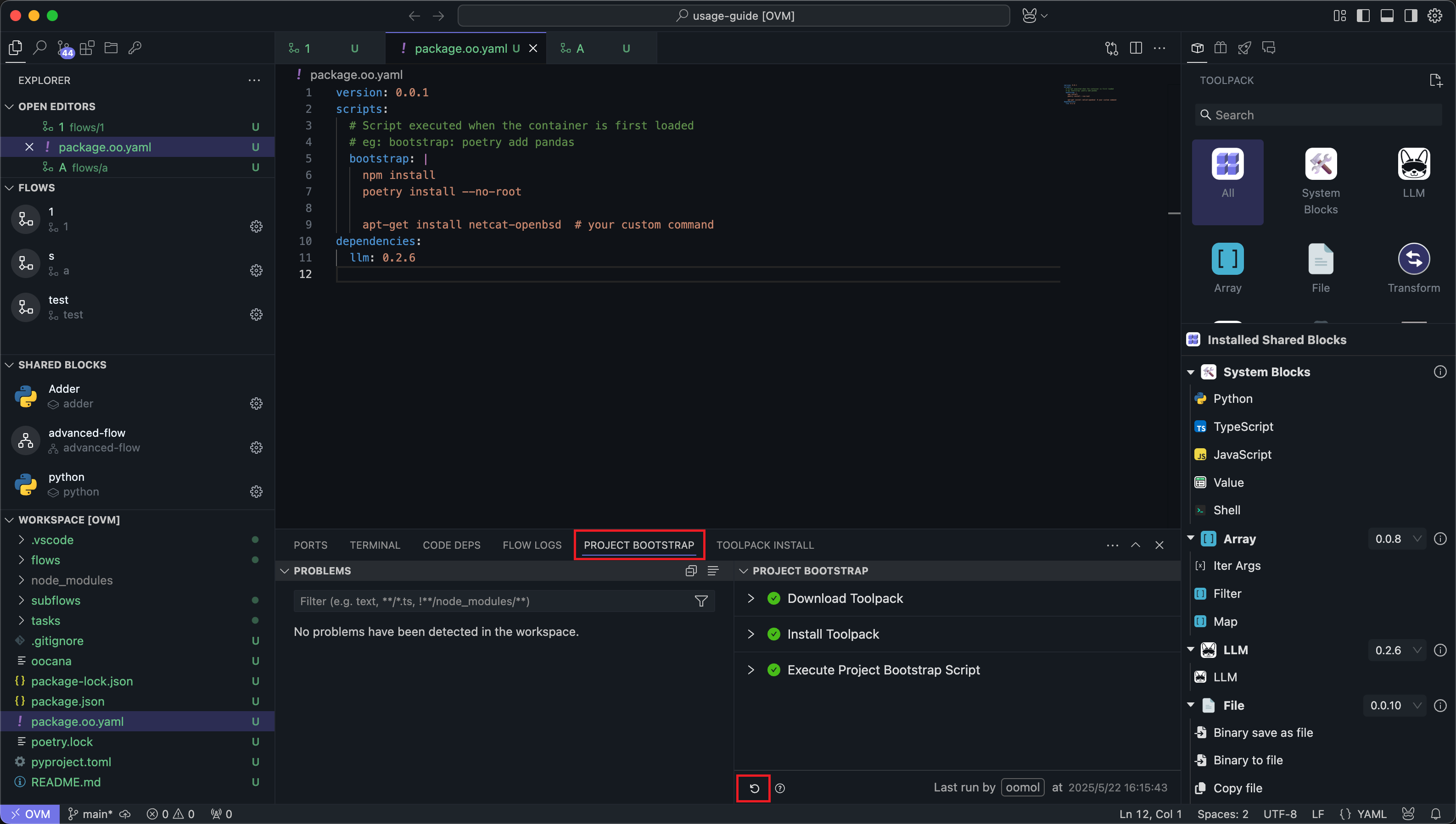Open the Search view in activity bar
Image resolution: width=1456 pixels, height=824 pixels.
coord(39,48)
